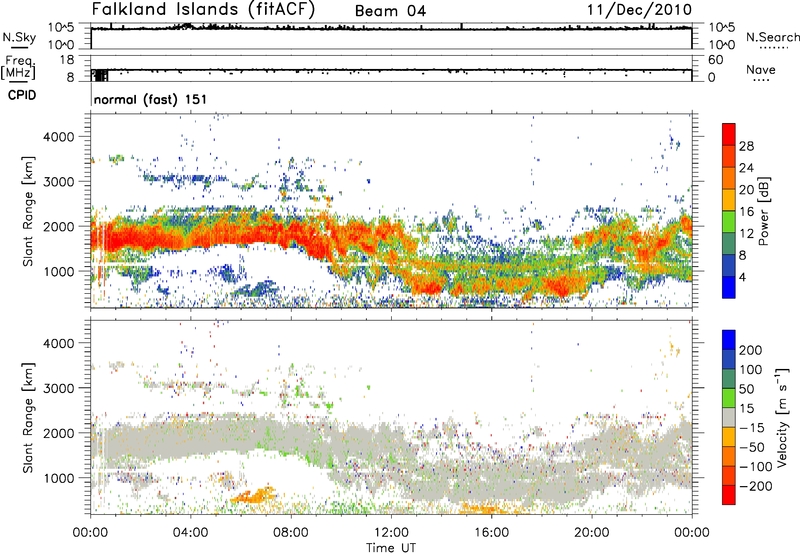
Task: Click the 'Nave' legend label
Action: point(760,69)
